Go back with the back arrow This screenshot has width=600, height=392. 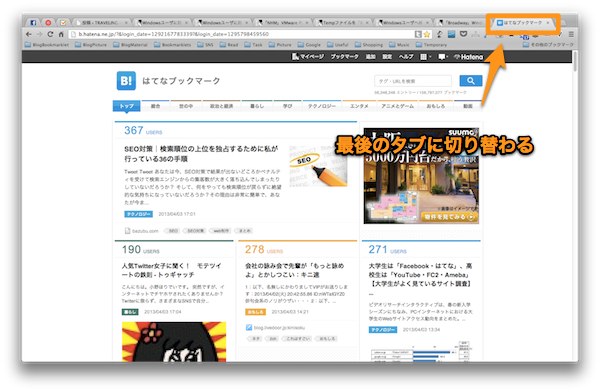[29, 34]
